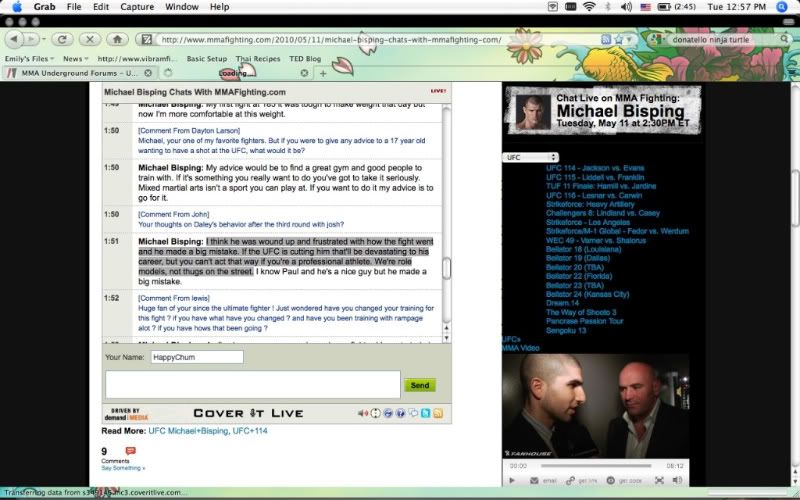Open a new tab with plus button
800x500 pixels.
point(322,73)
